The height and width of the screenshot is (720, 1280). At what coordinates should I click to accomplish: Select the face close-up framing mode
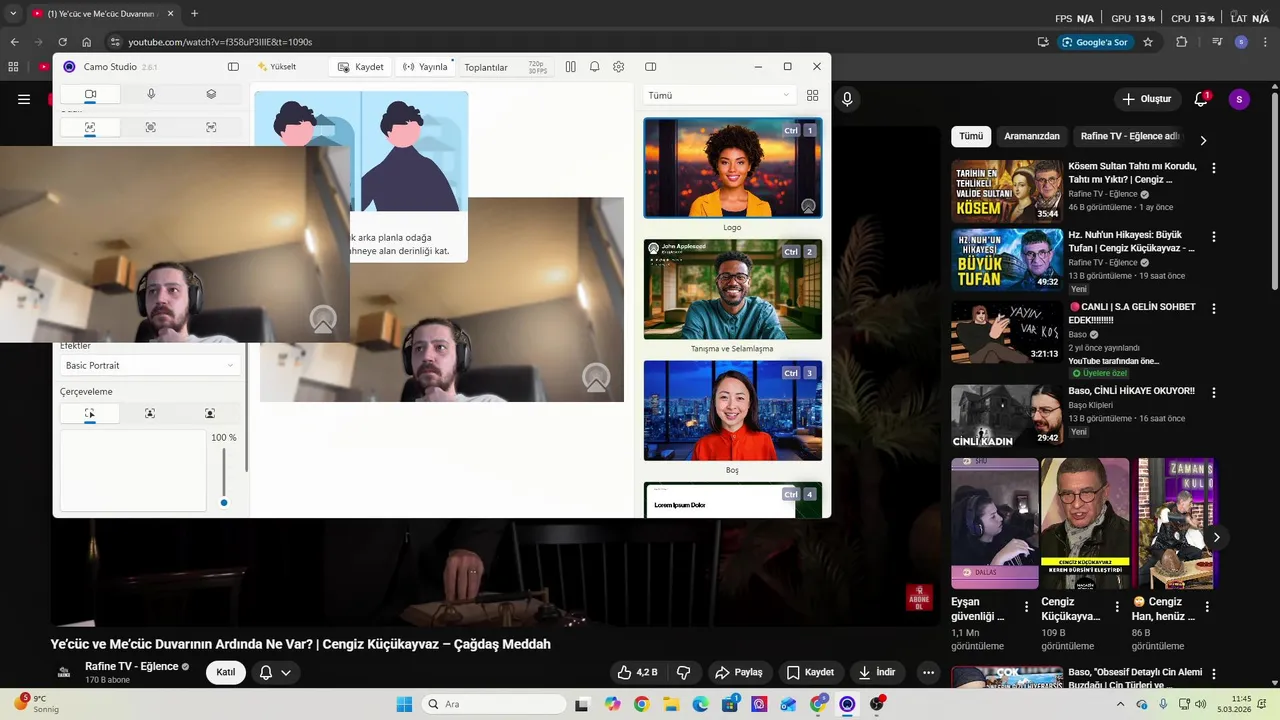210,413
